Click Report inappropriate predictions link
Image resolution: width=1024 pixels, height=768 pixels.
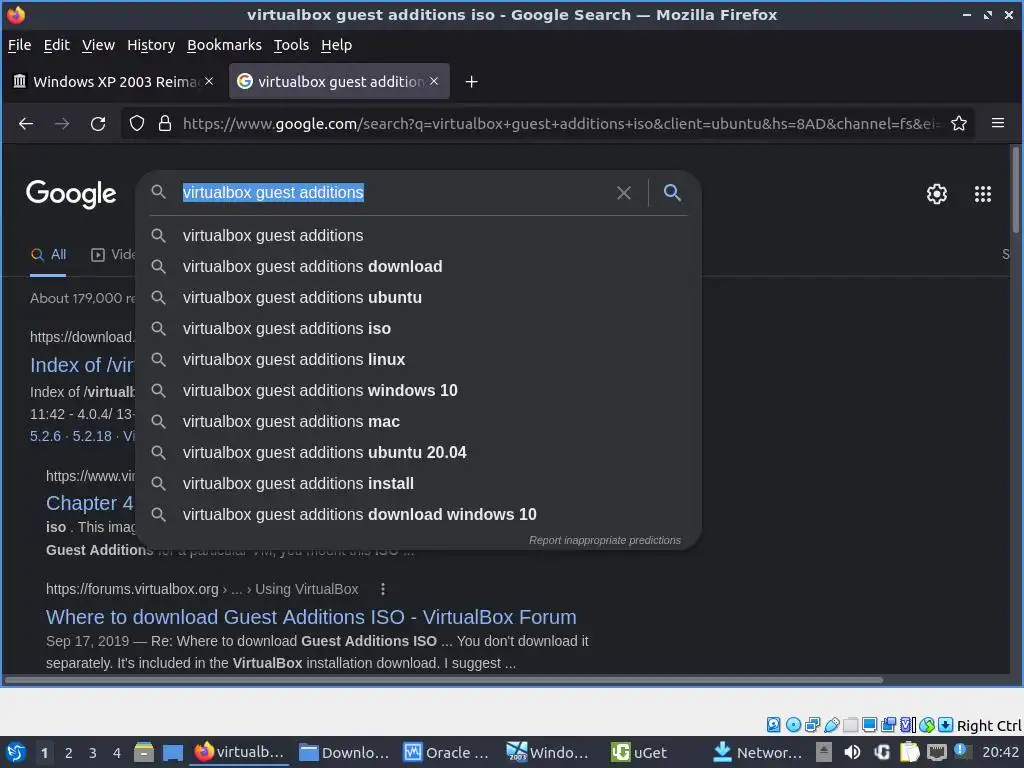605,540
